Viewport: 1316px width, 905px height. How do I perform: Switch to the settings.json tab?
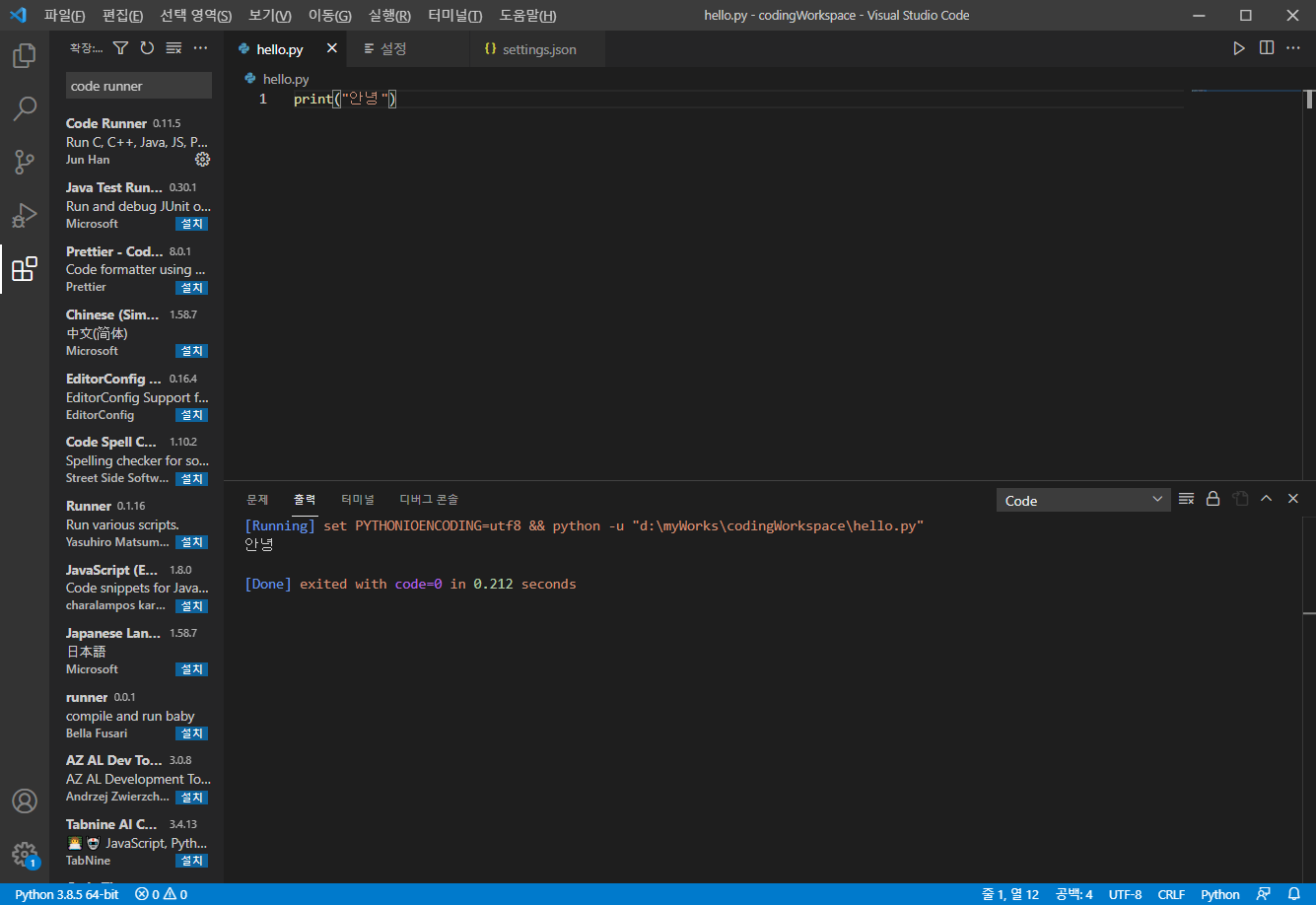click(538, 49)
